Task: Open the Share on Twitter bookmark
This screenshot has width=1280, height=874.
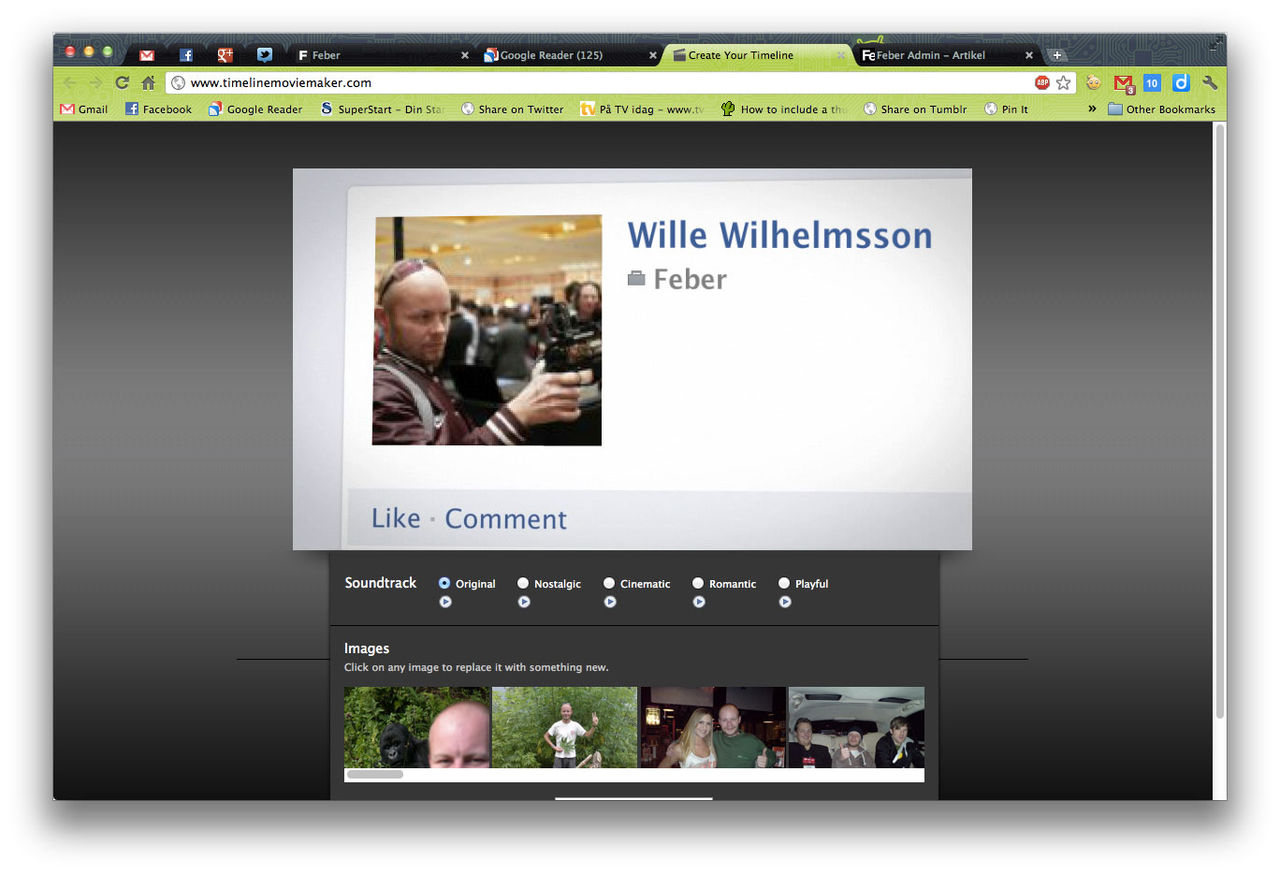Action: pos(512,109)
